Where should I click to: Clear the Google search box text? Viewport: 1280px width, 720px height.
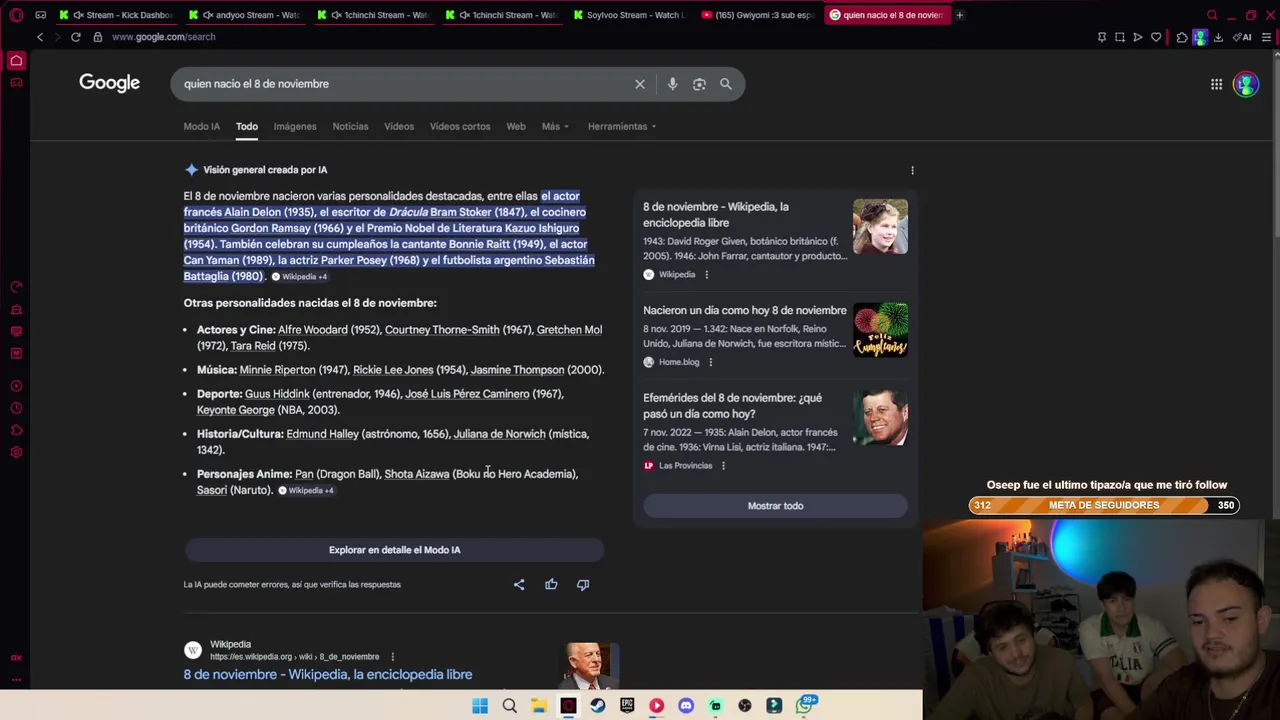pos(640,84)
